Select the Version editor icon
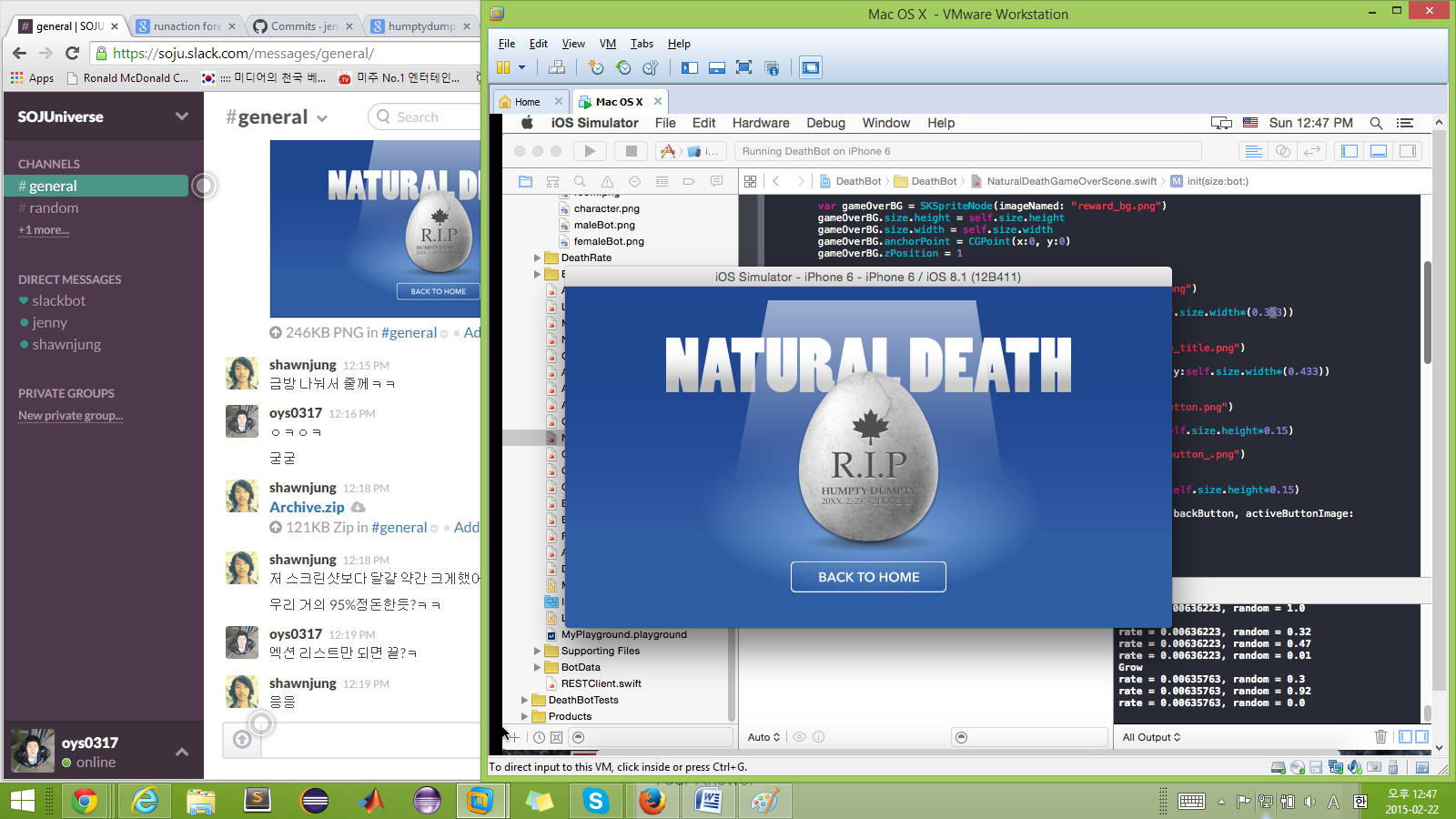This screenshot has height=819, width=1456. click(x=1312, y=151)
